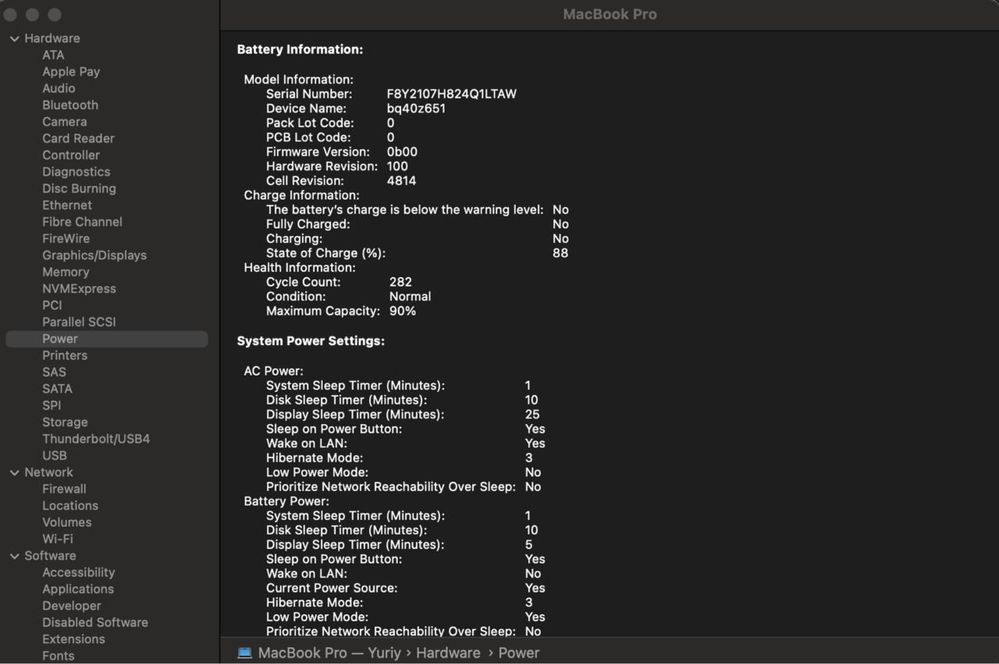This screenshot has height=664, width=999.
Task: Select Audio in the sidebar
Action: coord(59,89)
